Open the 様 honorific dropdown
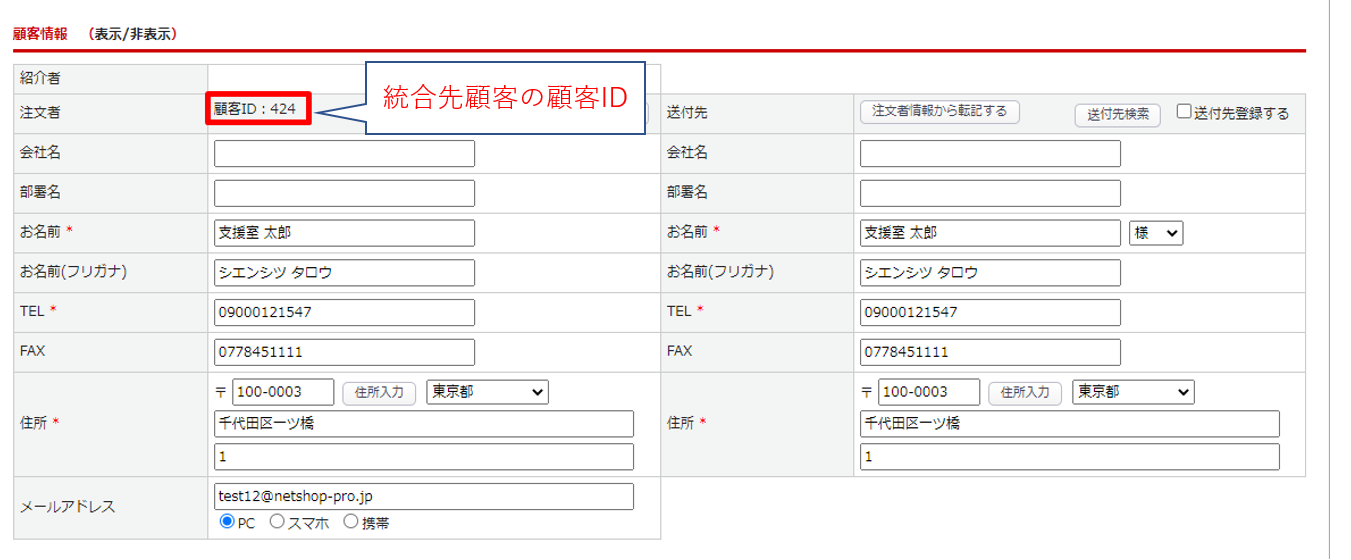Image resolution: width=1351 pixels, height=560 pixels. tap(1156, 233)
